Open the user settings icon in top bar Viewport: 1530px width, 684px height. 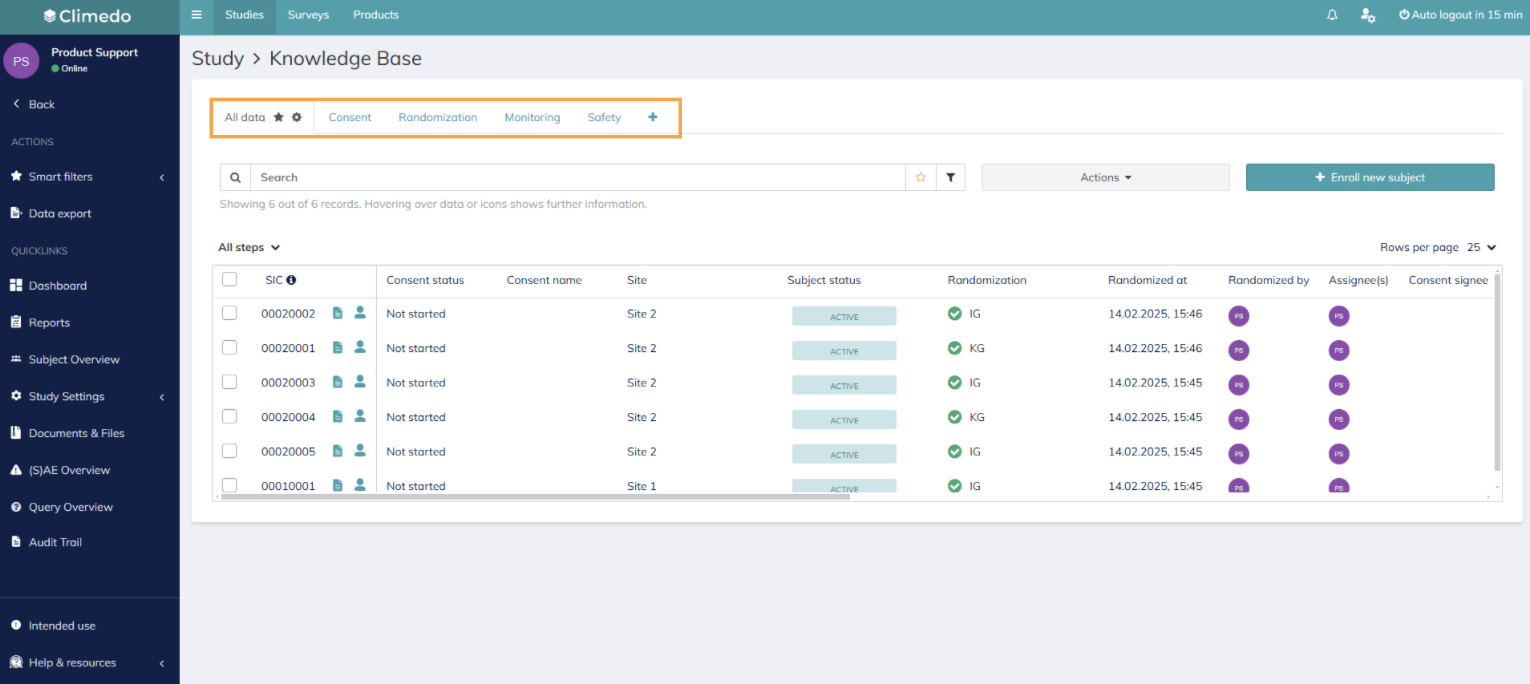pos(1368,15)
